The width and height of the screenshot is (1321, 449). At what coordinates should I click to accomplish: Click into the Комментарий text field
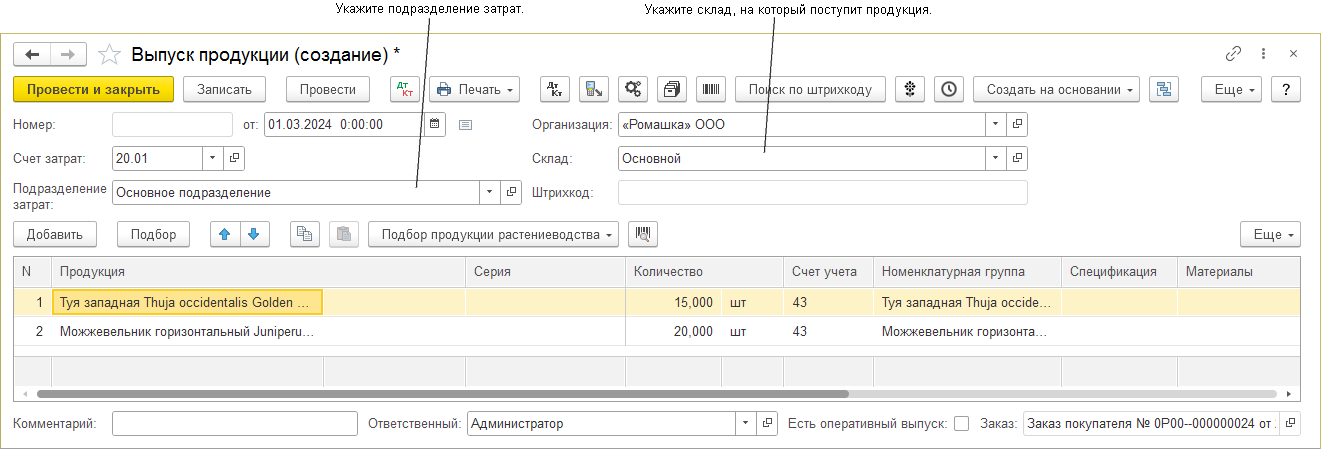tap(234, 423)
